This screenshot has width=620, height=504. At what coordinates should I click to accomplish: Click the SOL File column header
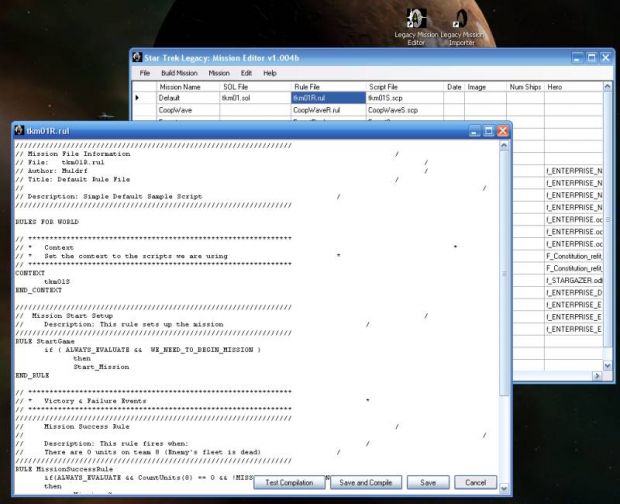[255, 87]
